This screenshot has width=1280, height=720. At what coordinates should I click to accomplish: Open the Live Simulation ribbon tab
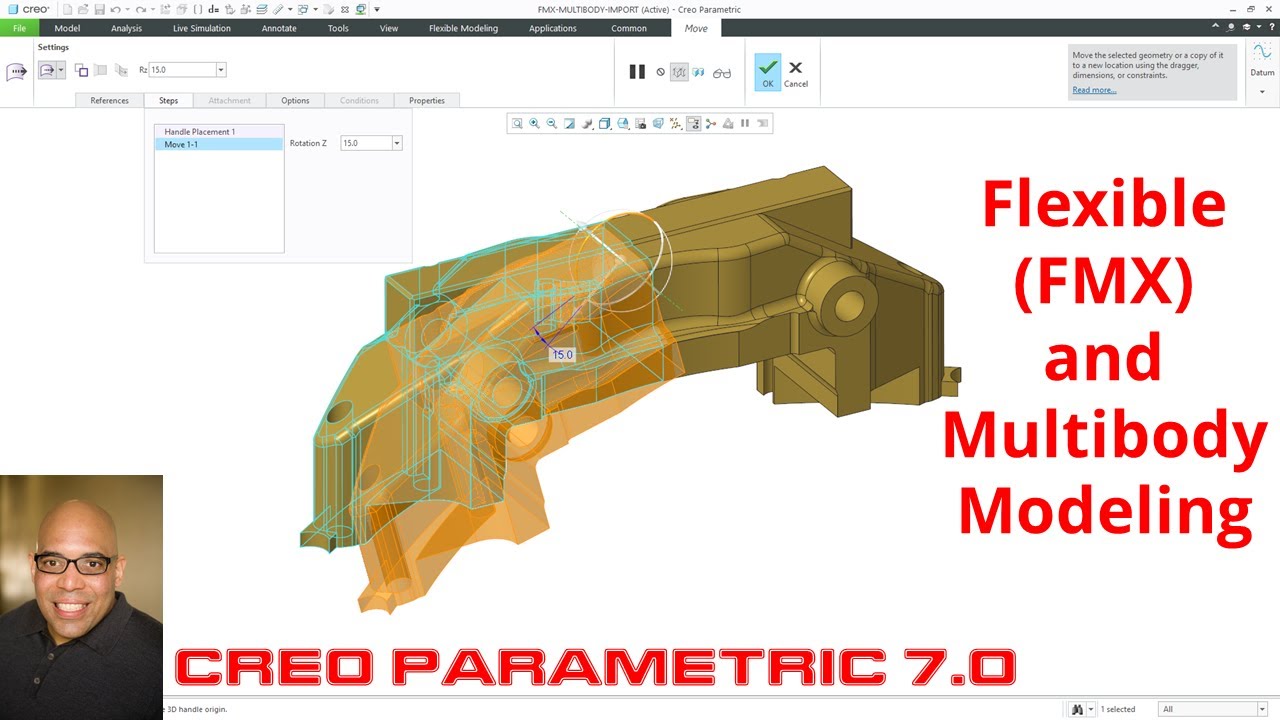pyautogui.click(x=201, y=28)
